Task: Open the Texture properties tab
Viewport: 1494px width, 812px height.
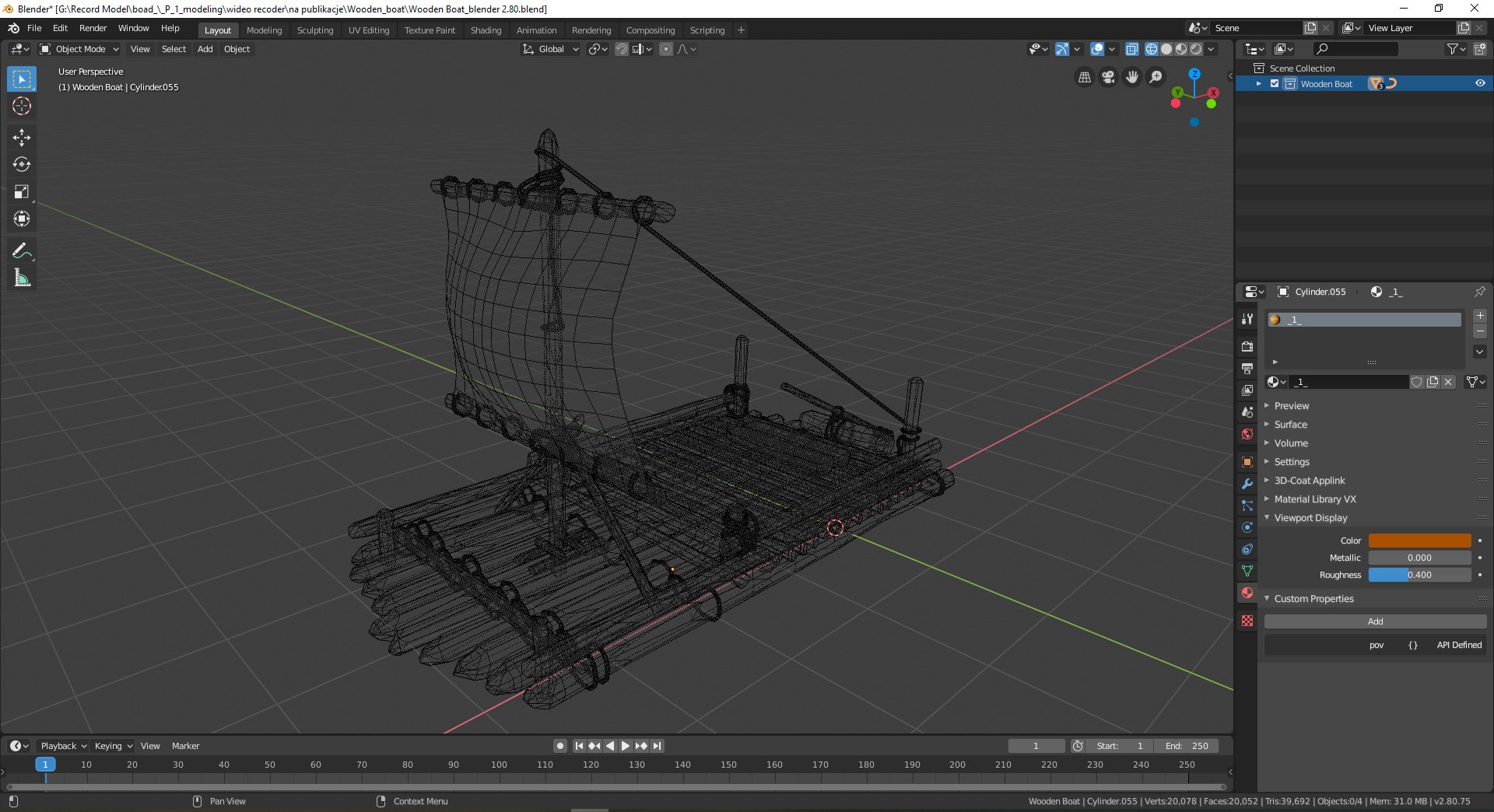Action: point(1247,621)
